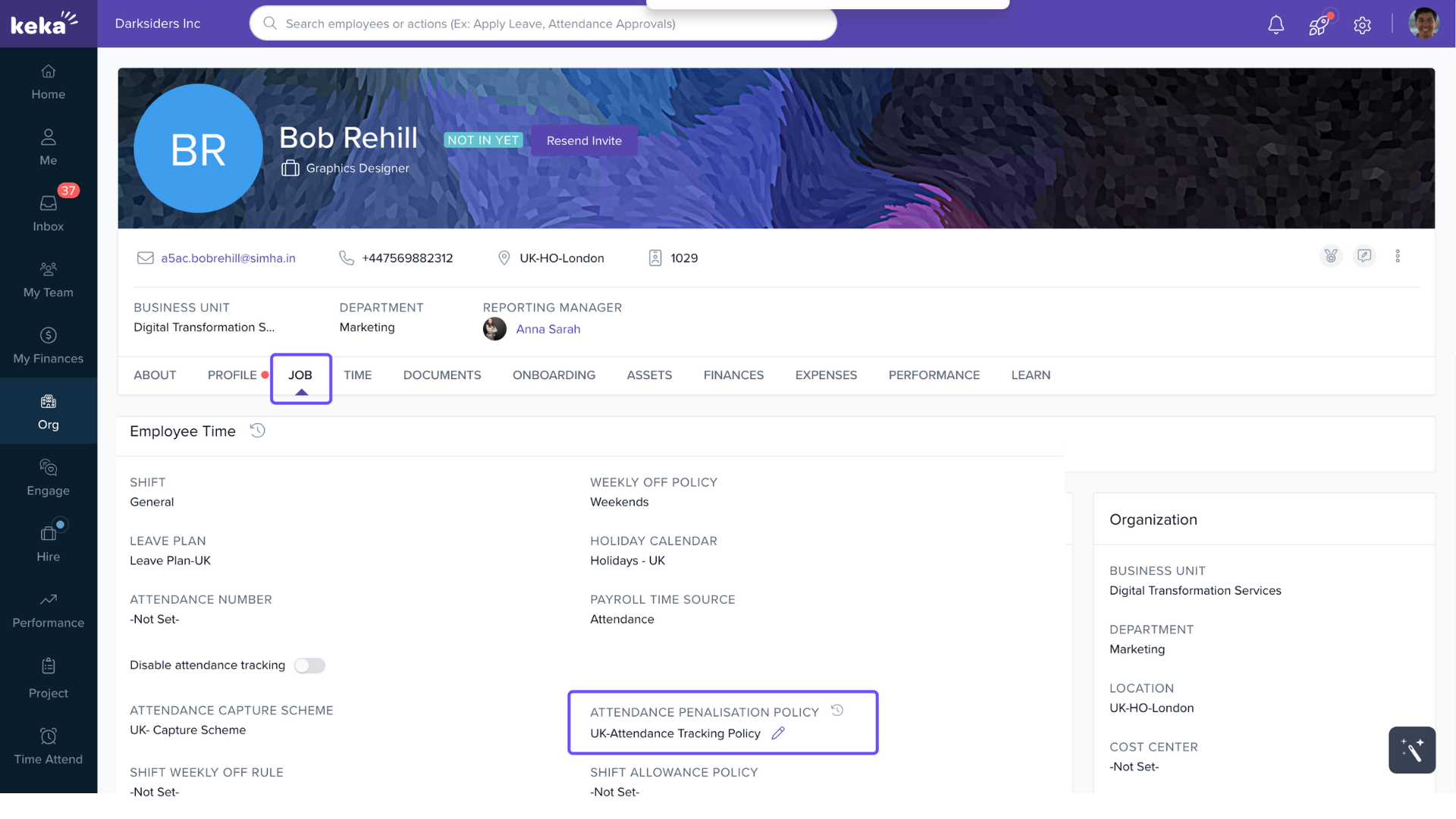The width and height of the screenshot is (1456, 819).
Task: Open the three-dot more options menu
Action: click(1398, 256)
